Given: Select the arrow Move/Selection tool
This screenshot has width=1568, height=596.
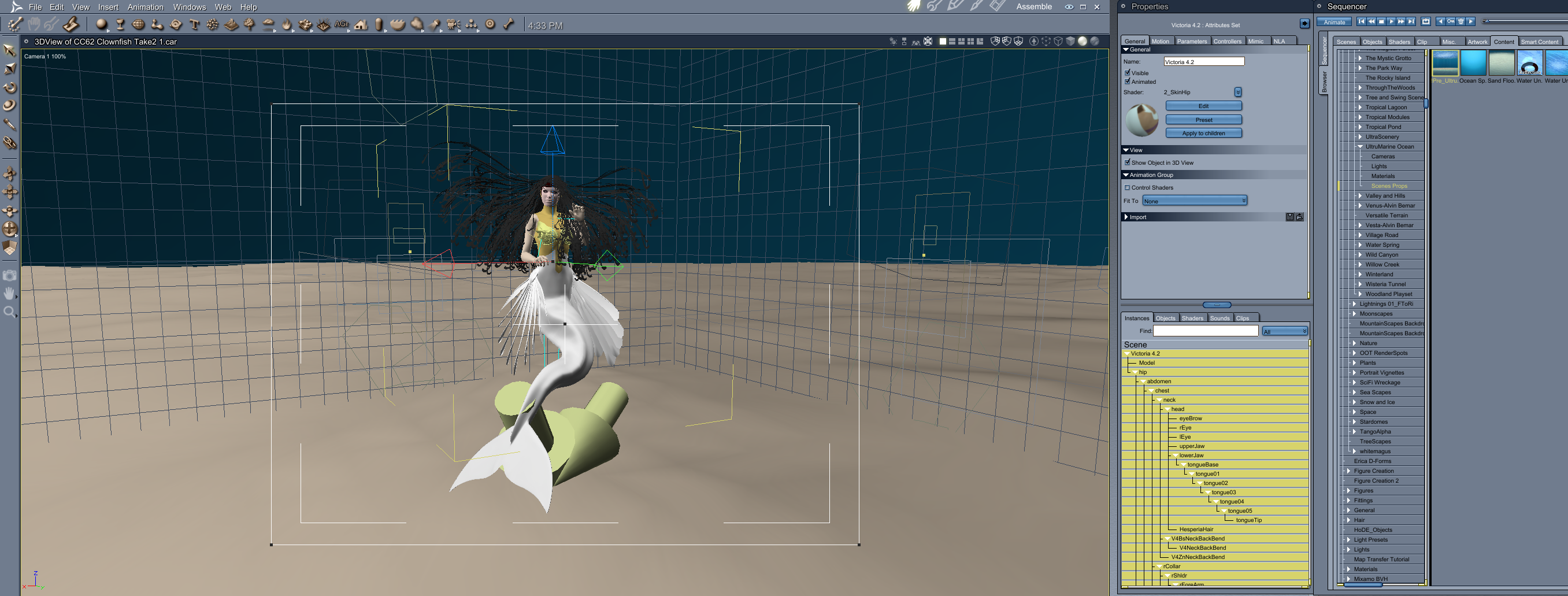Looking at the screenshot, I should point(10,50).
